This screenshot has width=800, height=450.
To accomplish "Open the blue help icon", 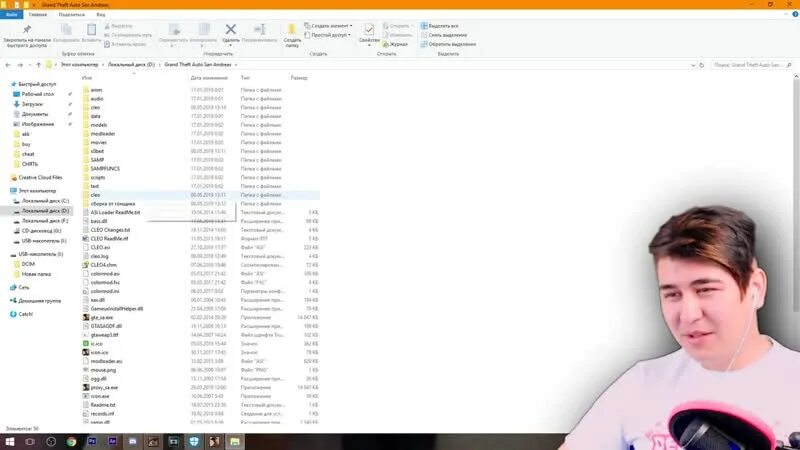I will tap(795, 14).
